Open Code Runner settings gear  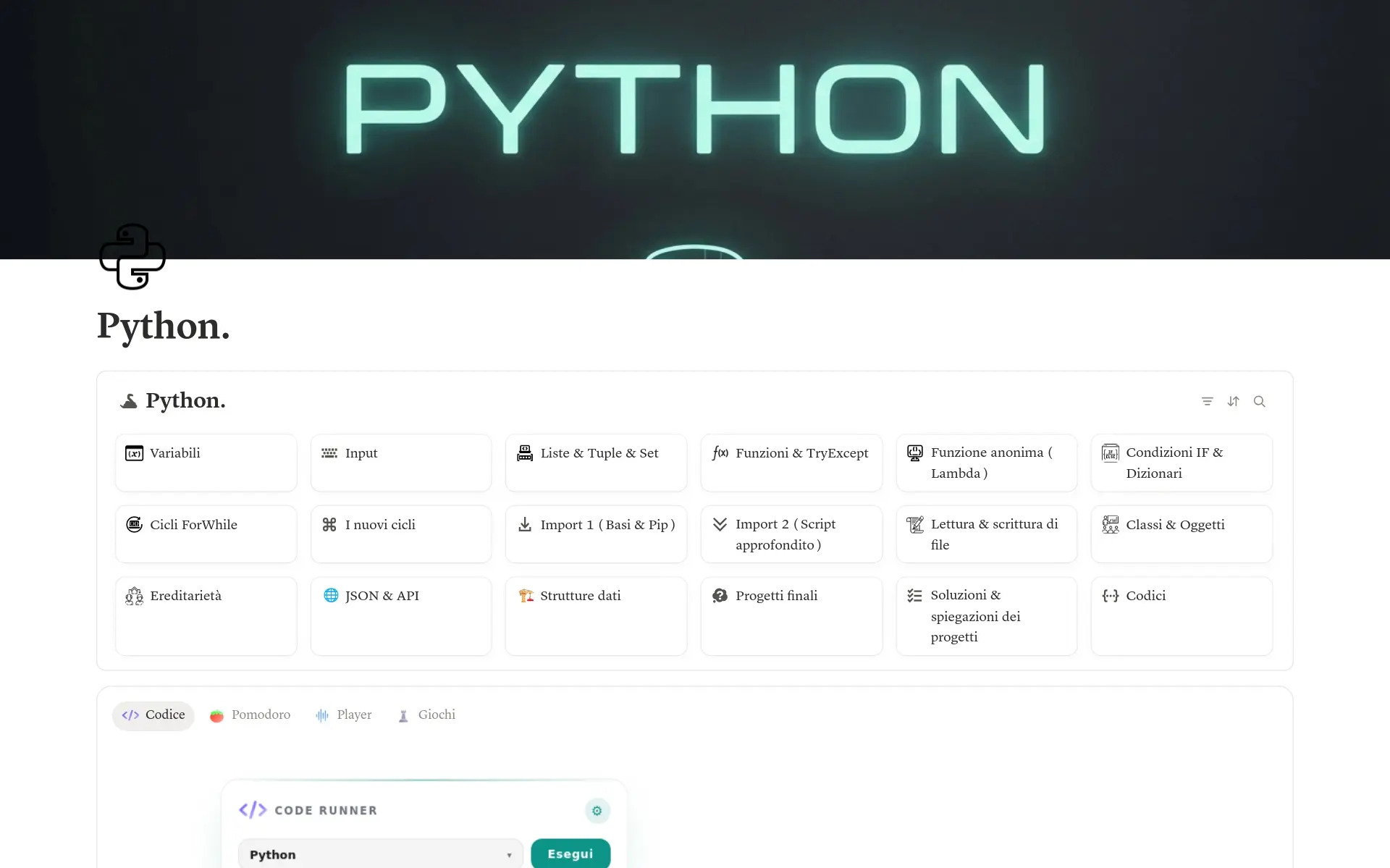coord(597,811)
